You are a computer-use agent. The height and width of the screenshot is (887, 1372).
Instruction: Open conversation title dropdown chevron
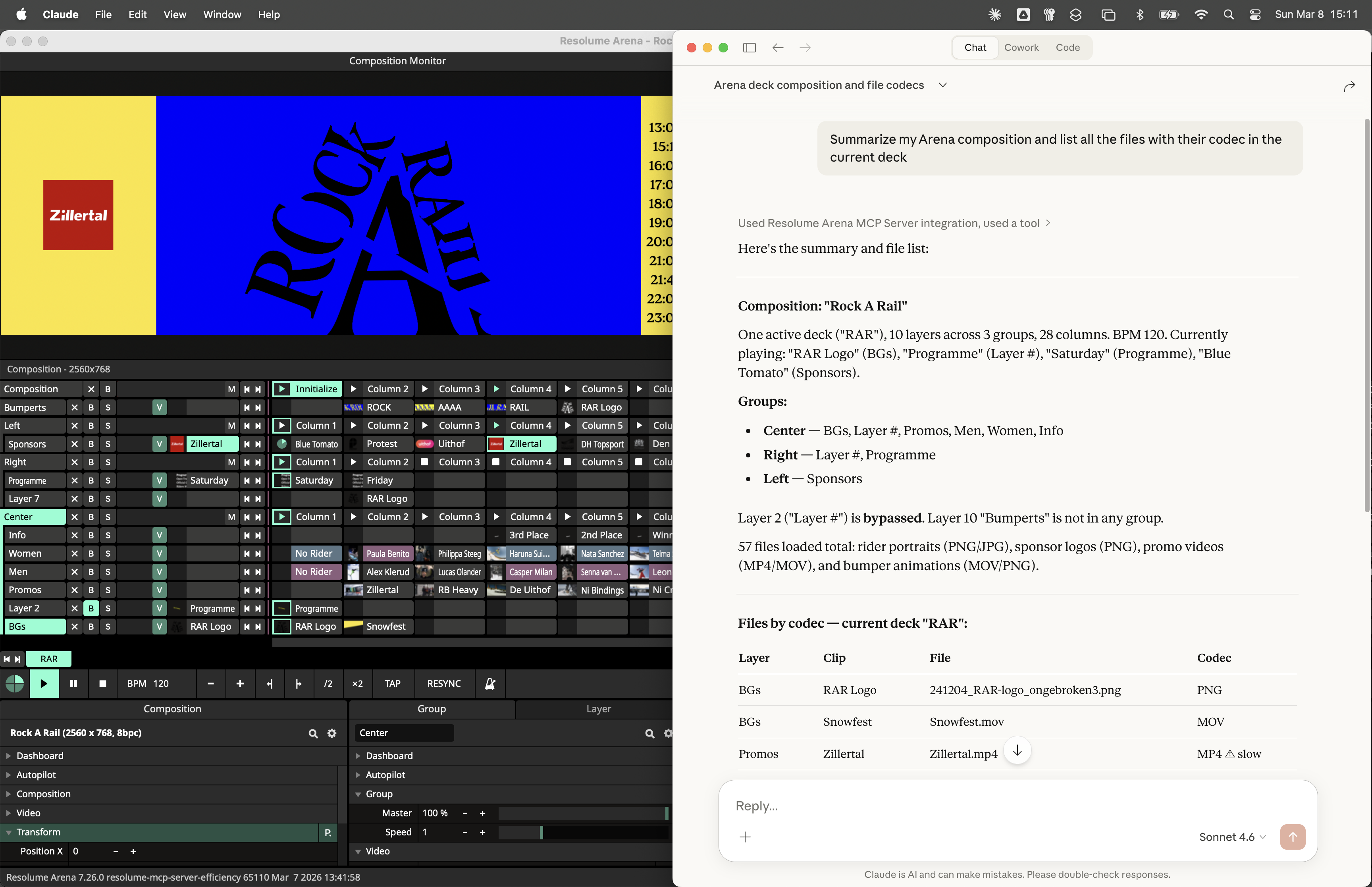coord(942,85)
